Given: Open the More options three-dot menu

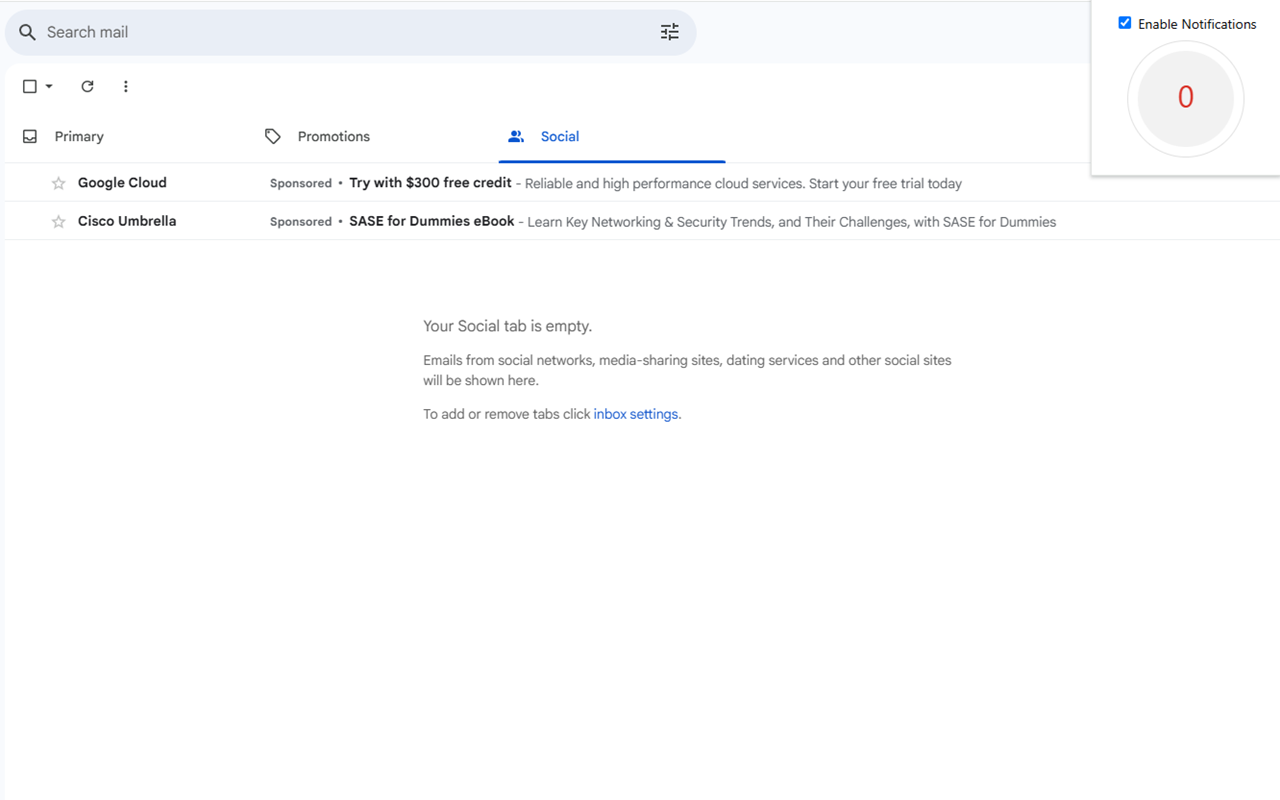Looking at the screenshot, I should 125,87.
